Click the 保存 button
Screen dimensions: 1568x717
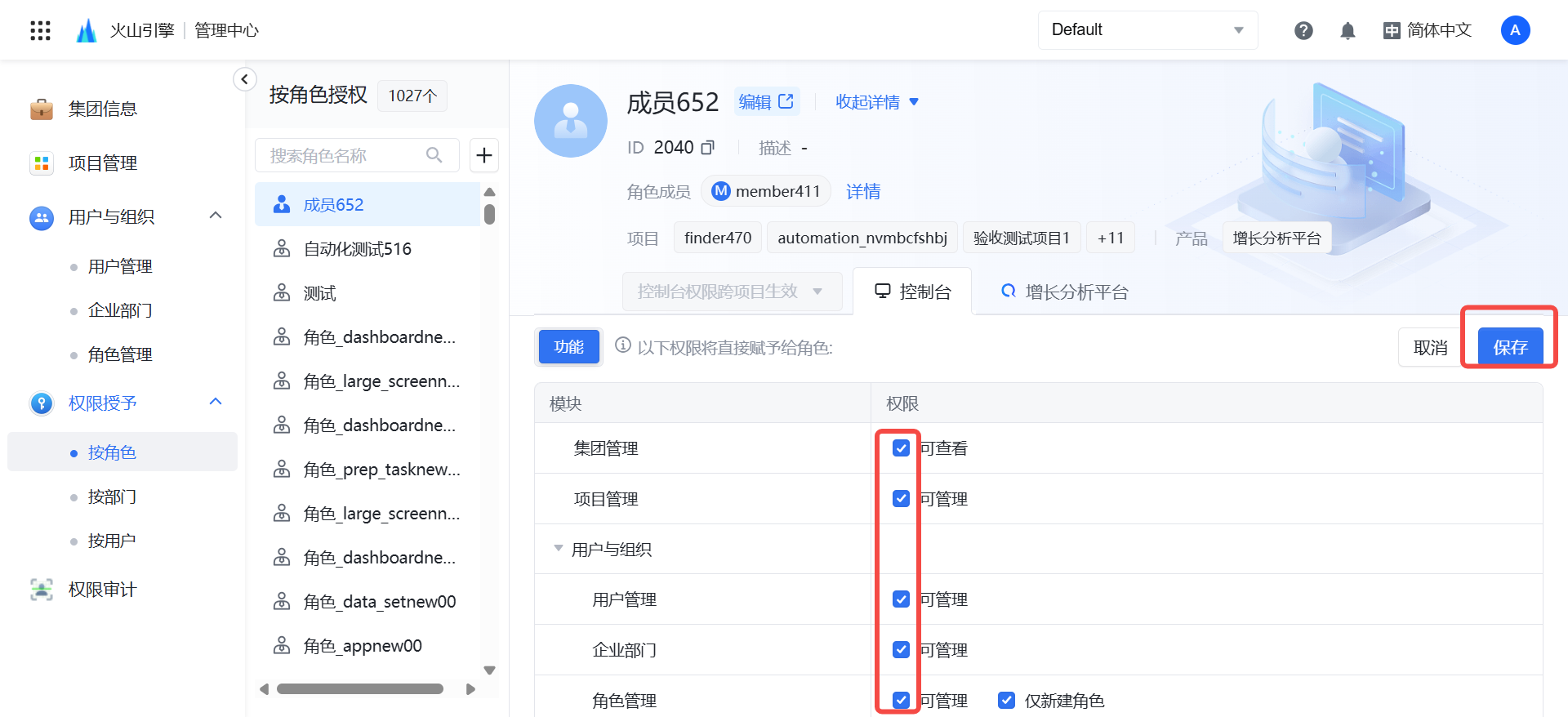click(x=1509, y=347)
